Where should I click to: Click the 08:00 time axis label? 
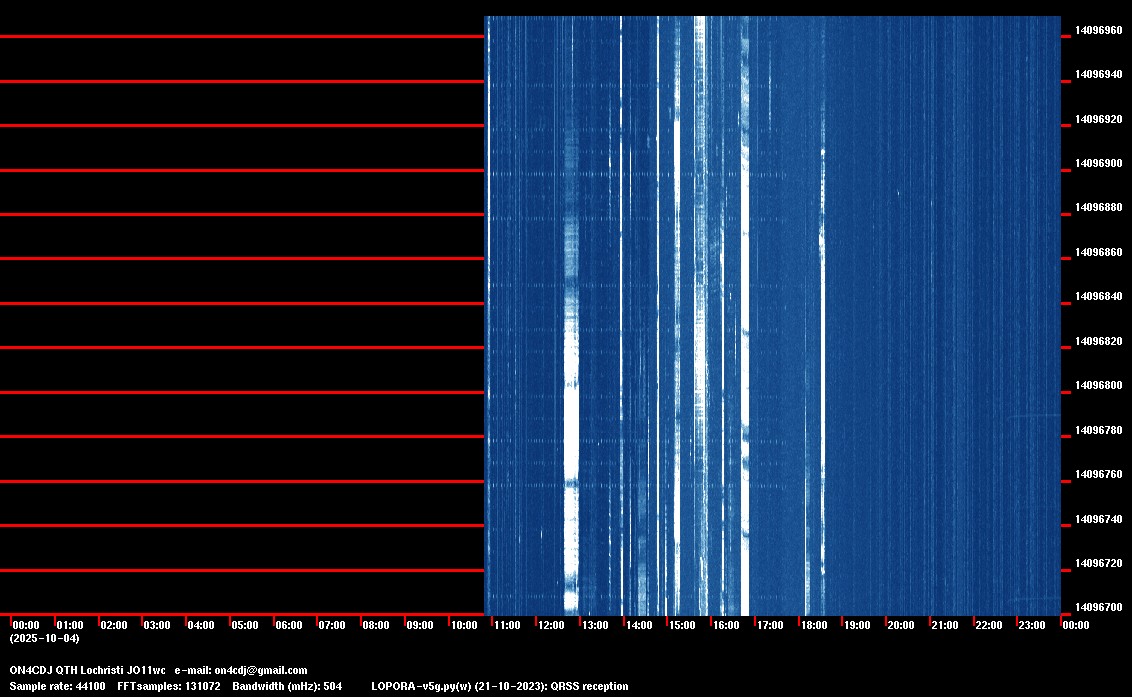tap(376, 625)
